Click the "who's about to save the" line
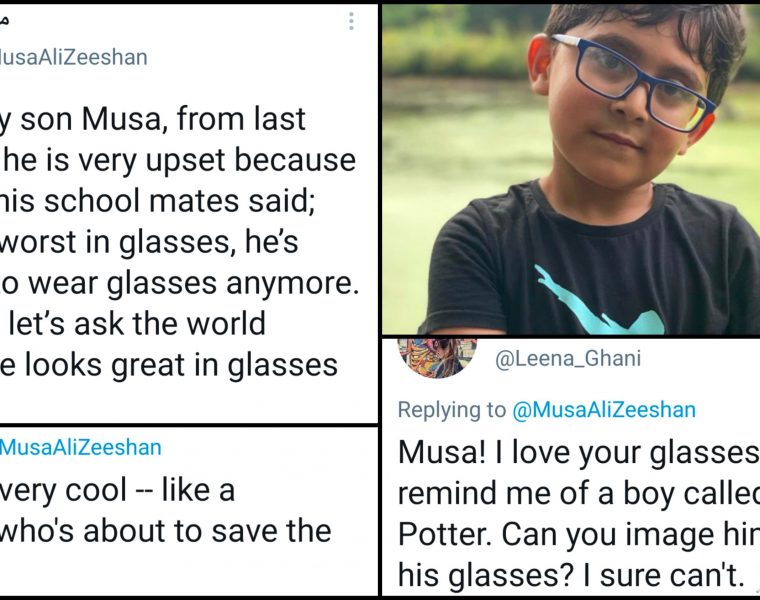The width and height of the screenshot is (760, 600). (165, 530)
